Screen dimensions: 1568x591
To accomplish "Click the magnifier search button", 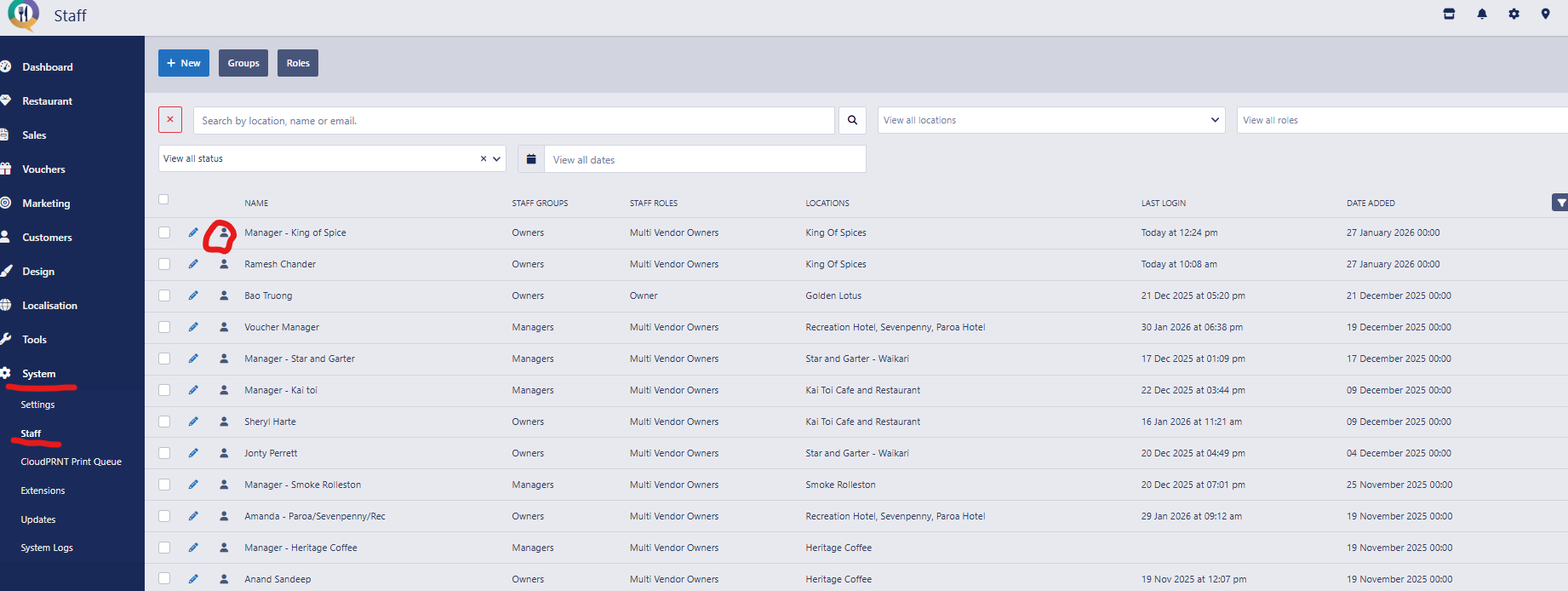I will tap(852, 120).
